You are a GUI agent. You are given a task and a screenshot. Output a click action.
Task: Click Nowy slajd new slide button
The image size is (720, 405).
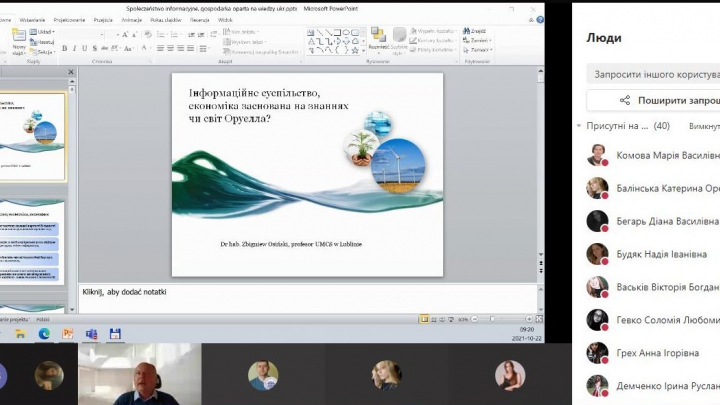19,41
